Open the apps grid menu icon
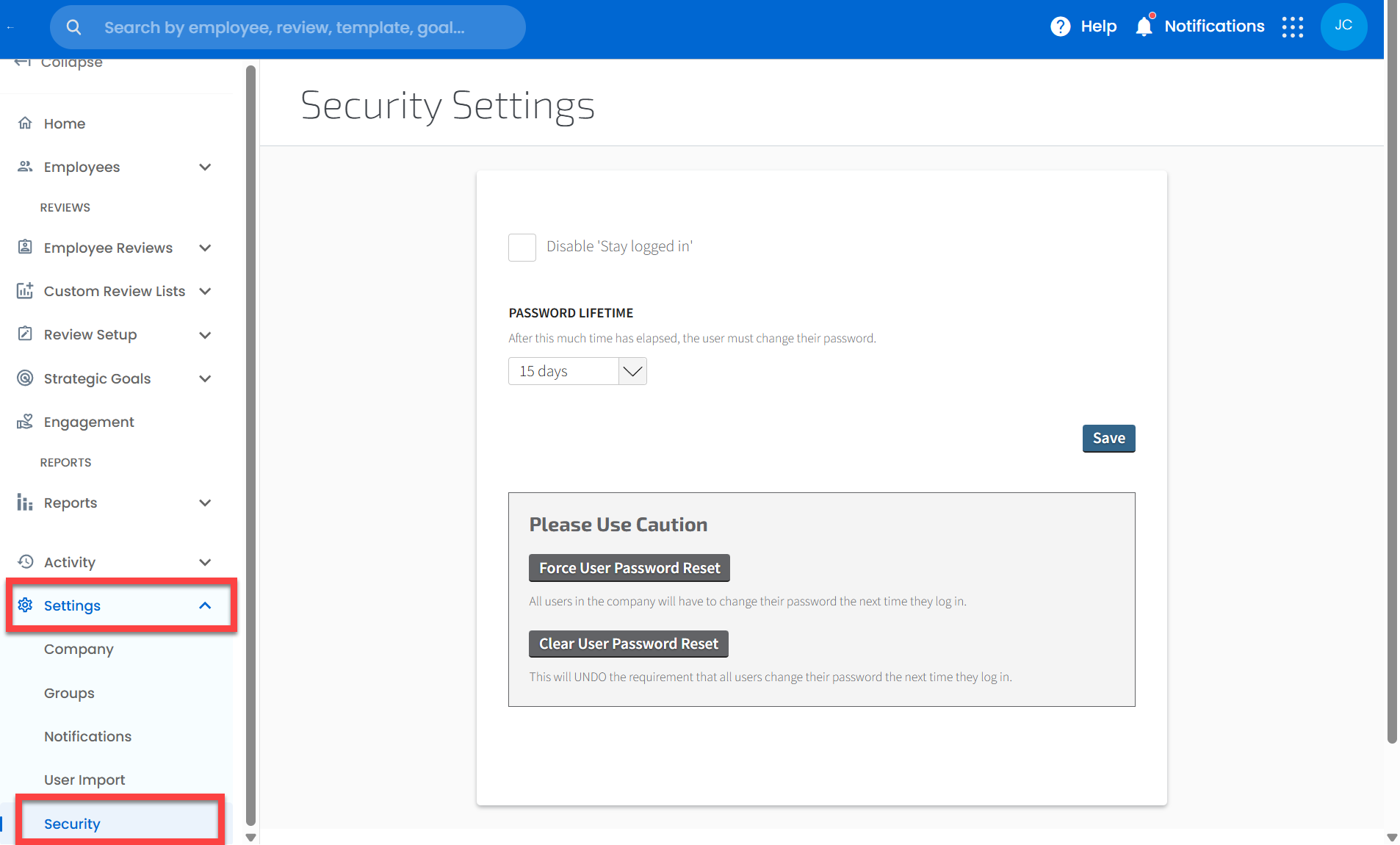Screen dimensions: 1400x845 point(1292,27)
